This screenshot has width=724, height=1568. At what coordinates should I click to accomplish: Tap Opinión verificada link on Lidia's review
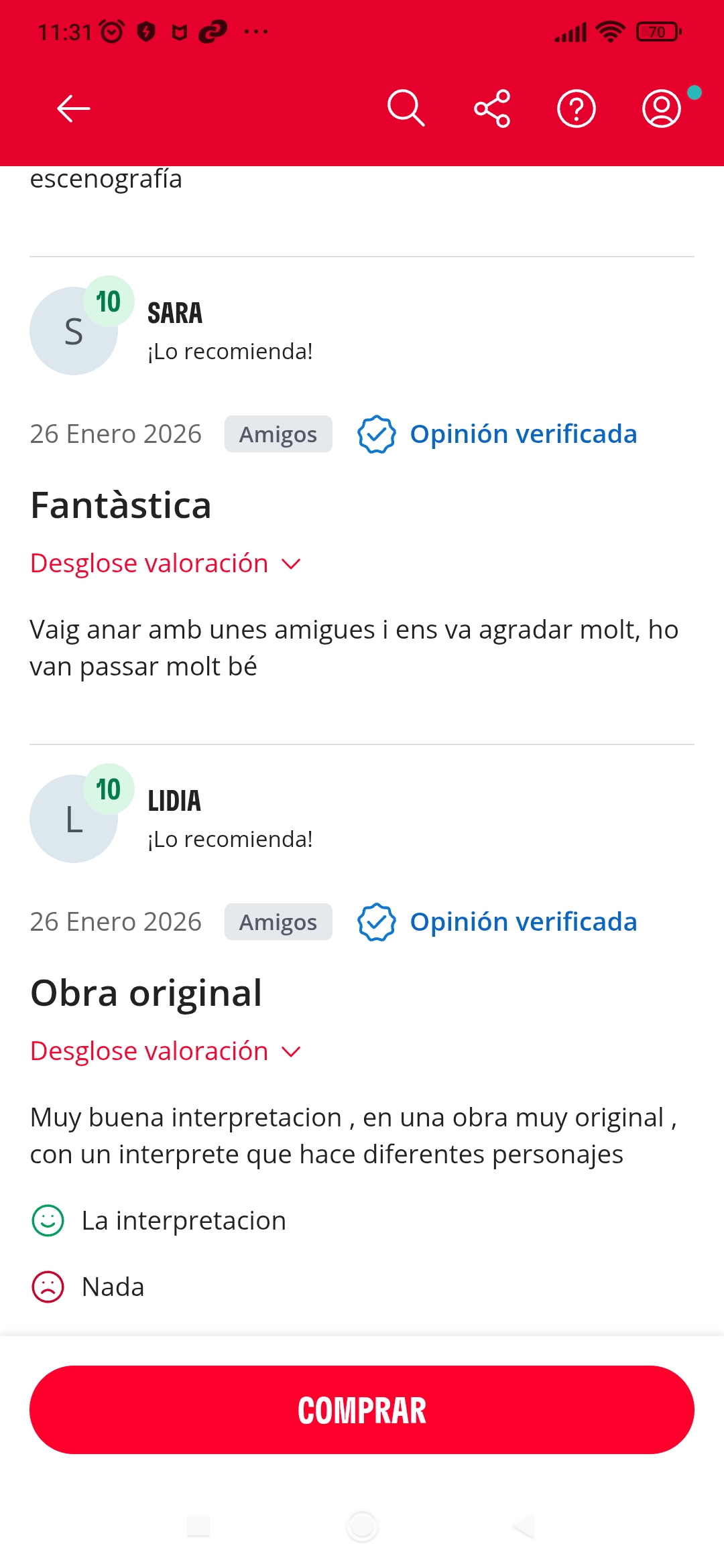[x=523, y=922]
